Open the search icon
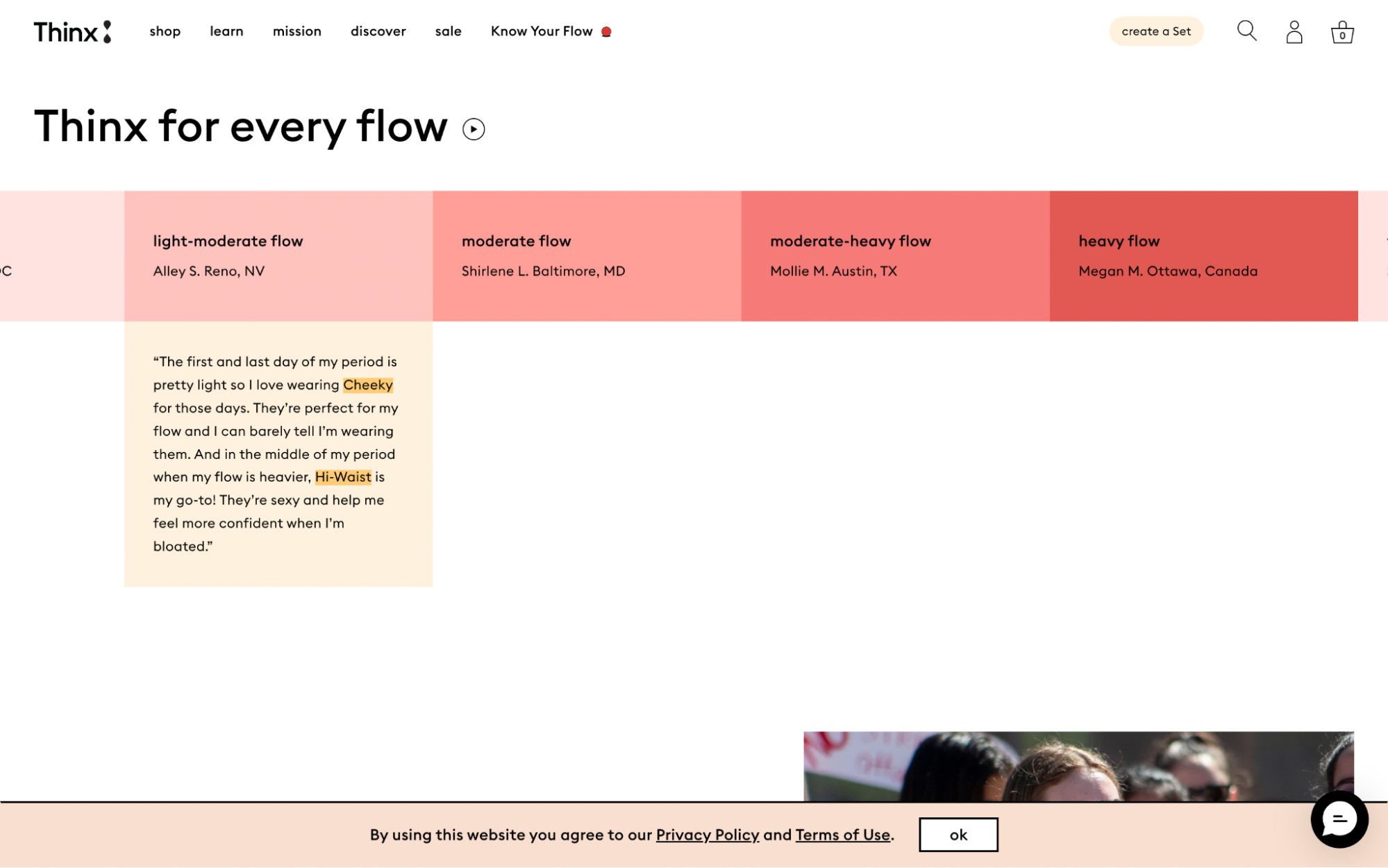The image size is (1388, 868). (1247, 31)
